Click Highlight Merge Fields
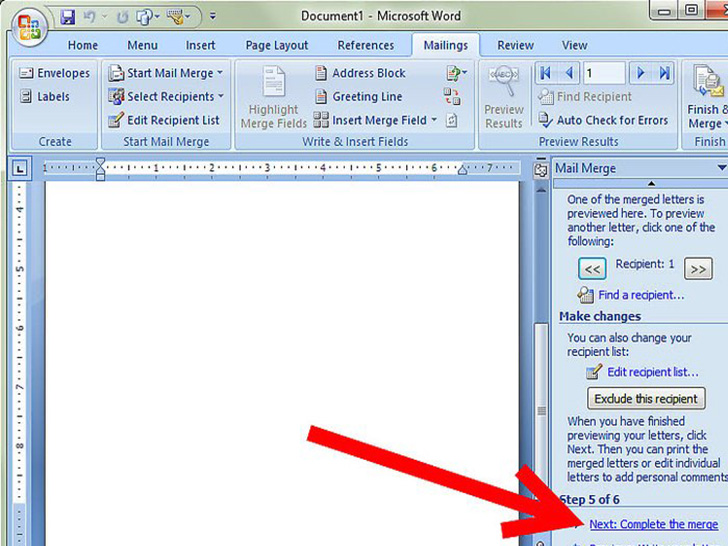Screen dimensions: 728x546 pyautogui.click(x=273, y=98)
